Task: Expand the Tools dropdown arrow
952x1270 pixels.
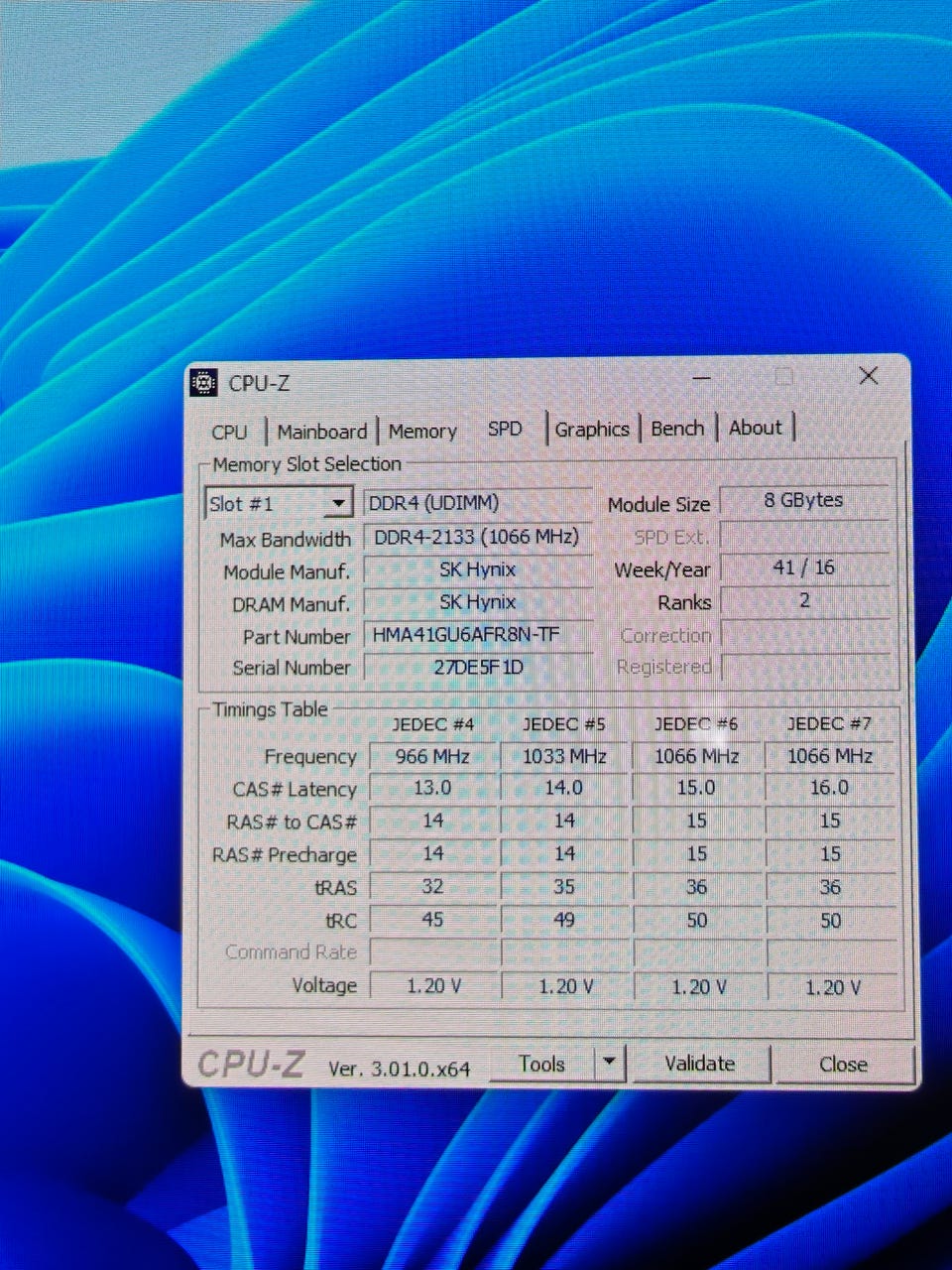Action: 609,1063
